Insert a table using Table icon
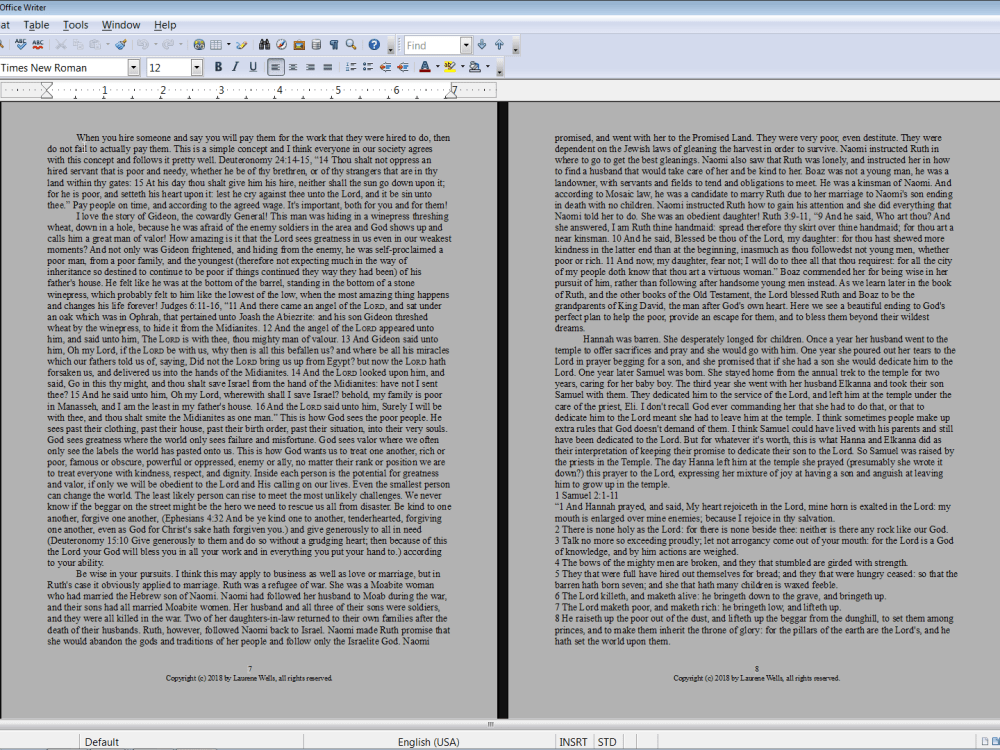 pyautogui.click(x=216, y=45)
